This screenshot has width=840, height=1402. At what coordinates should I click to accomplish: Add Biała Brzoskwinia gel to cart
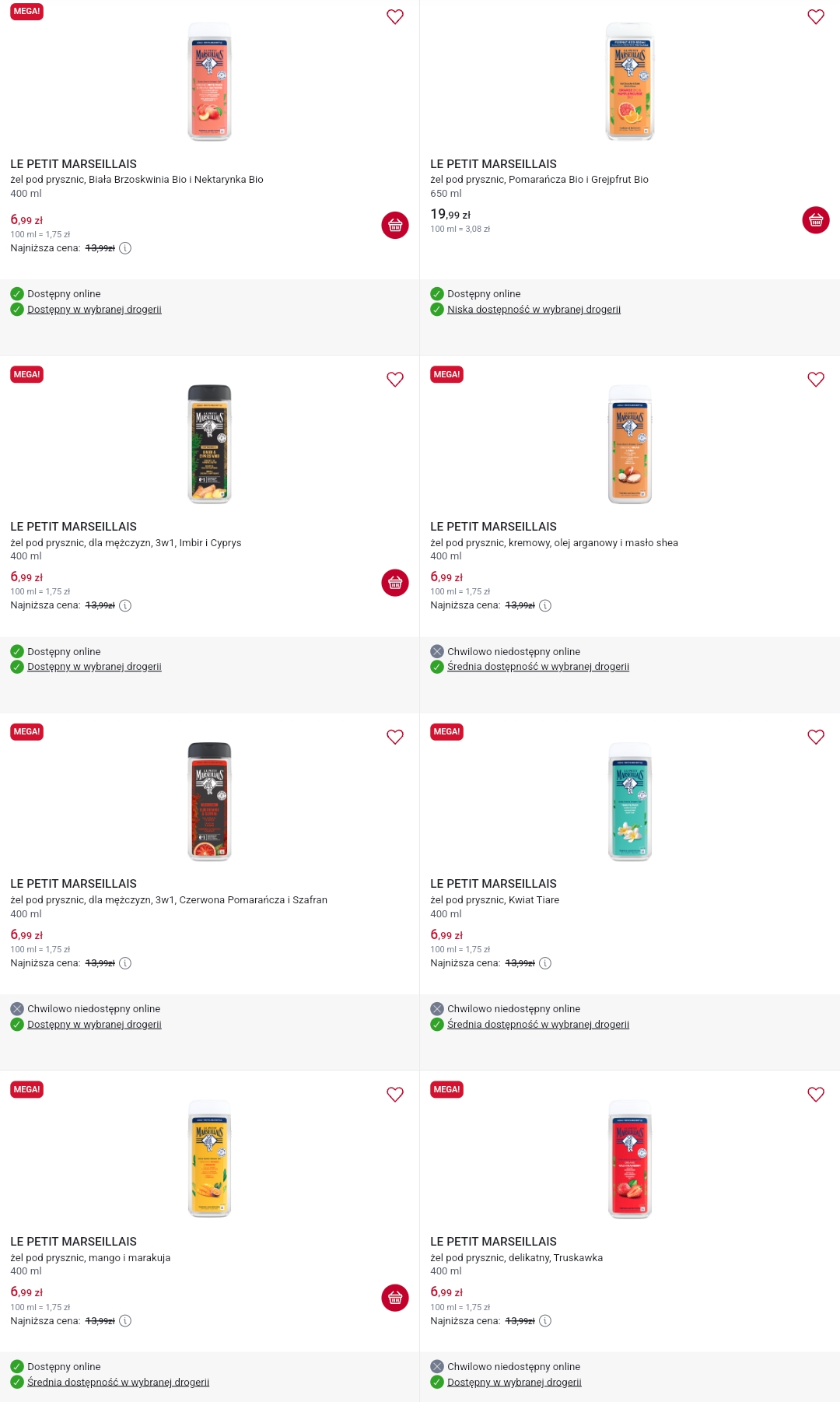(x=395, y=226)
